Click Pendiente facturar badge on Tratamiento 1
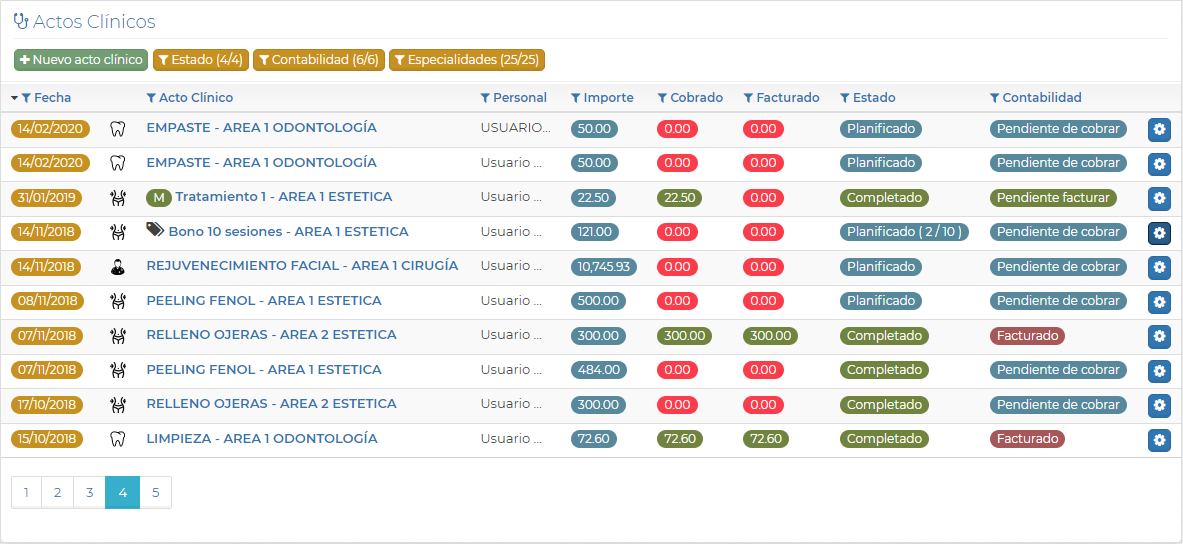 (x=1053, y=198)
